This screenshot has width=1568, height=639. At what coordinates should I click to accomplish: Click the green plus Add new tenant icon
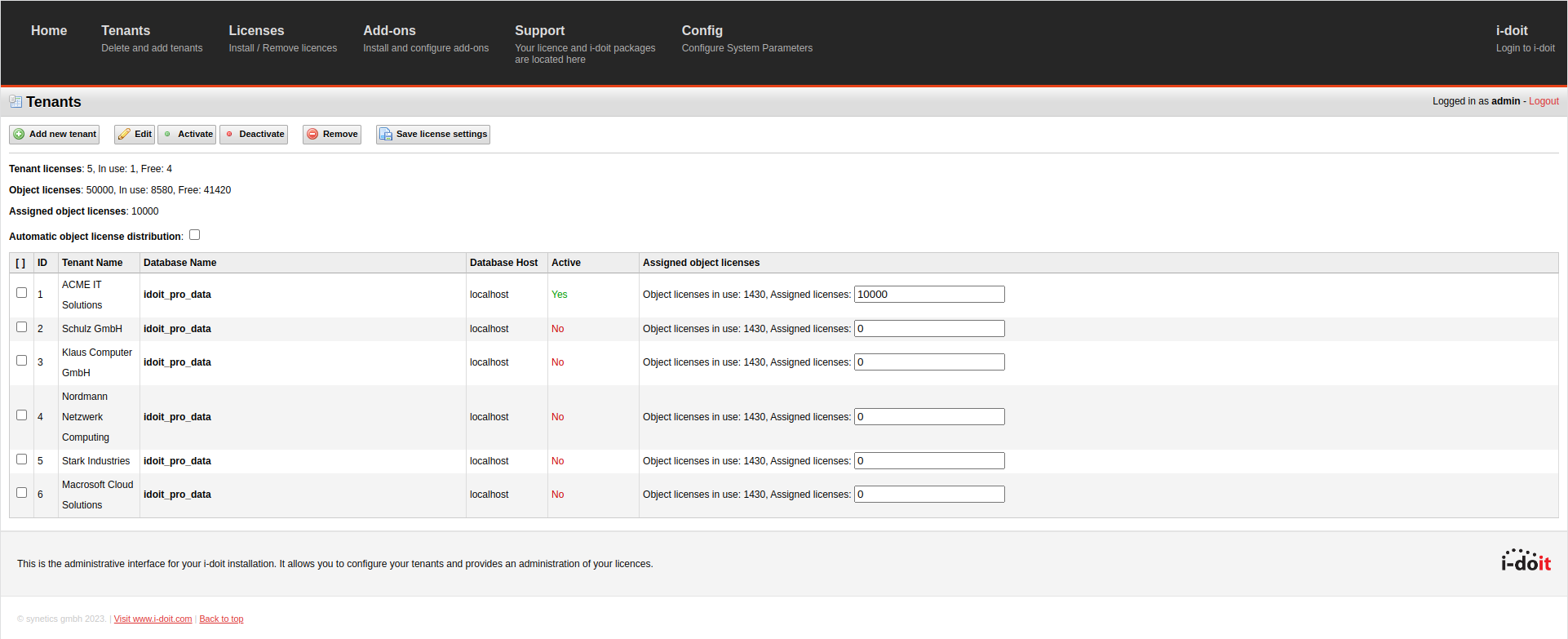pyautogui.click(x=19, y=135)
